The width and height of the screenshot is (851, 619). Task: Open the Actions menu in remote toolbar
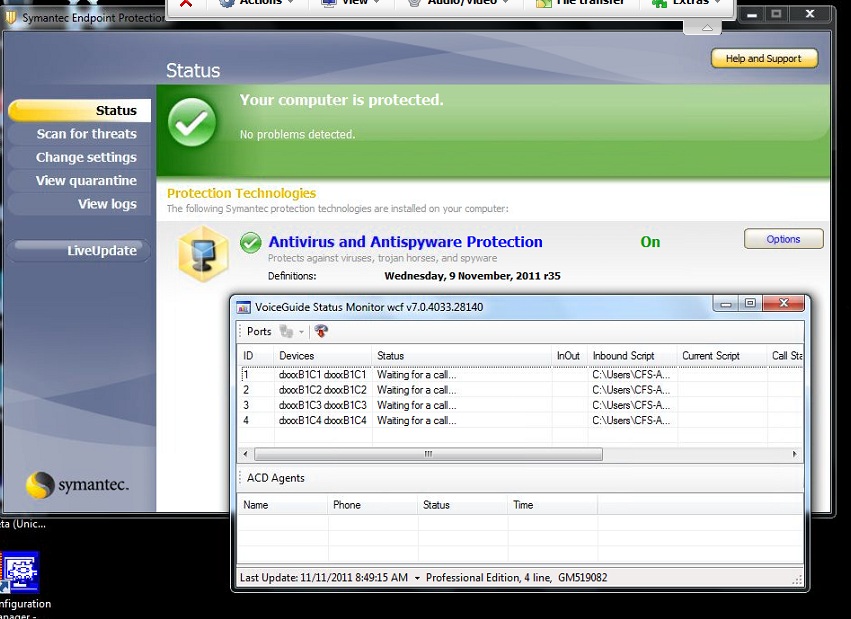tap(256, 3)
